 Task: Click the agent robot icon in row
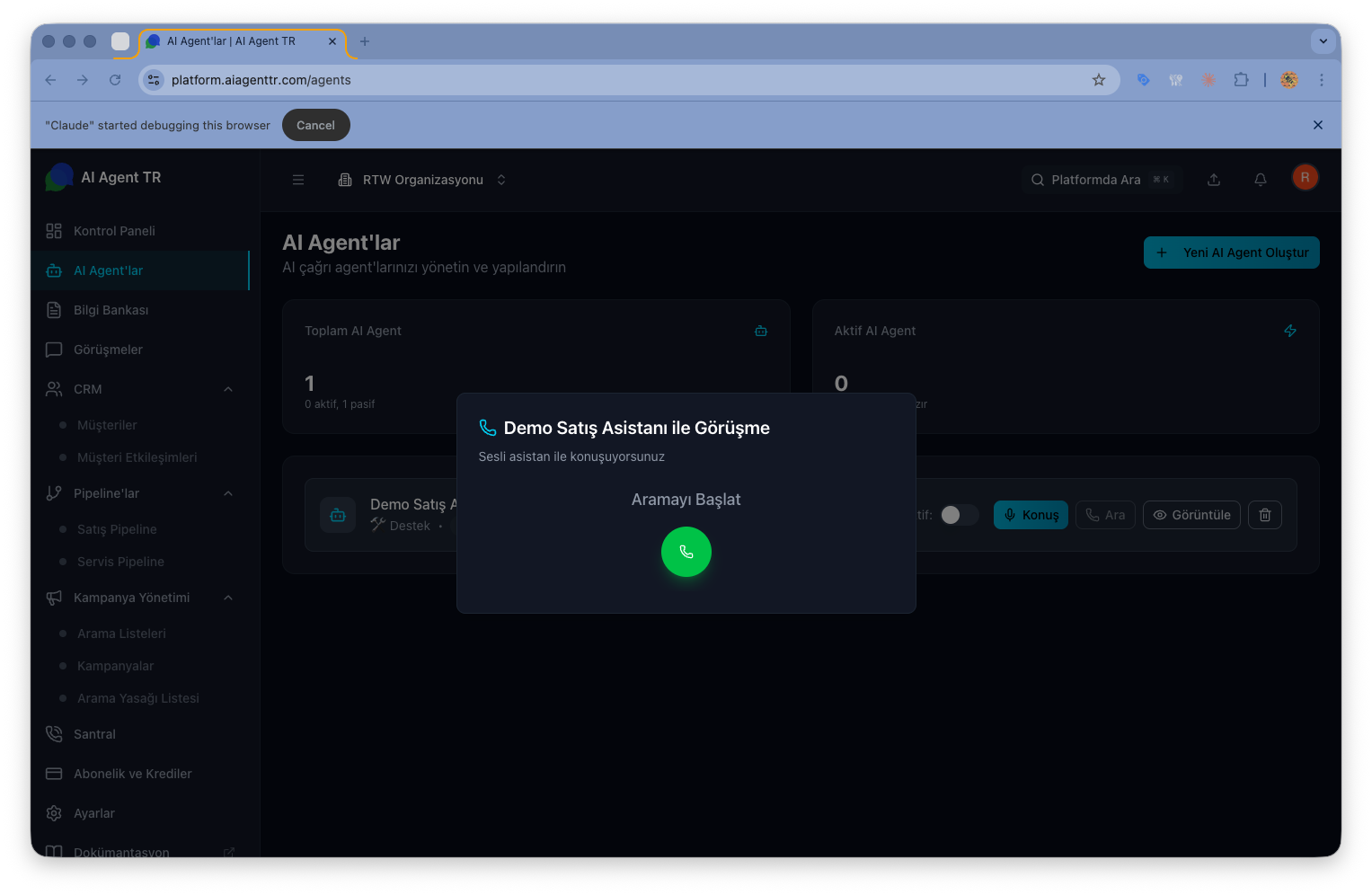pyautogui.click(x=338, y=515)
